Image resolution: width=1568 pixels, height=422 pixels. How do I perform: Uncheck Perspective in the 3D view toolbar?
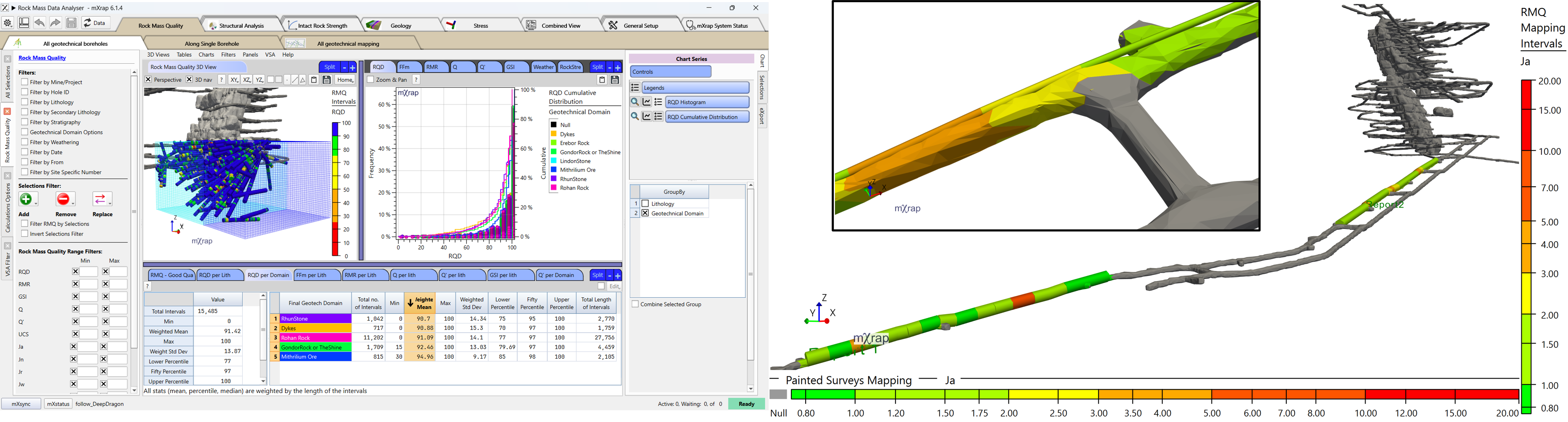click(x=149, y=79)
